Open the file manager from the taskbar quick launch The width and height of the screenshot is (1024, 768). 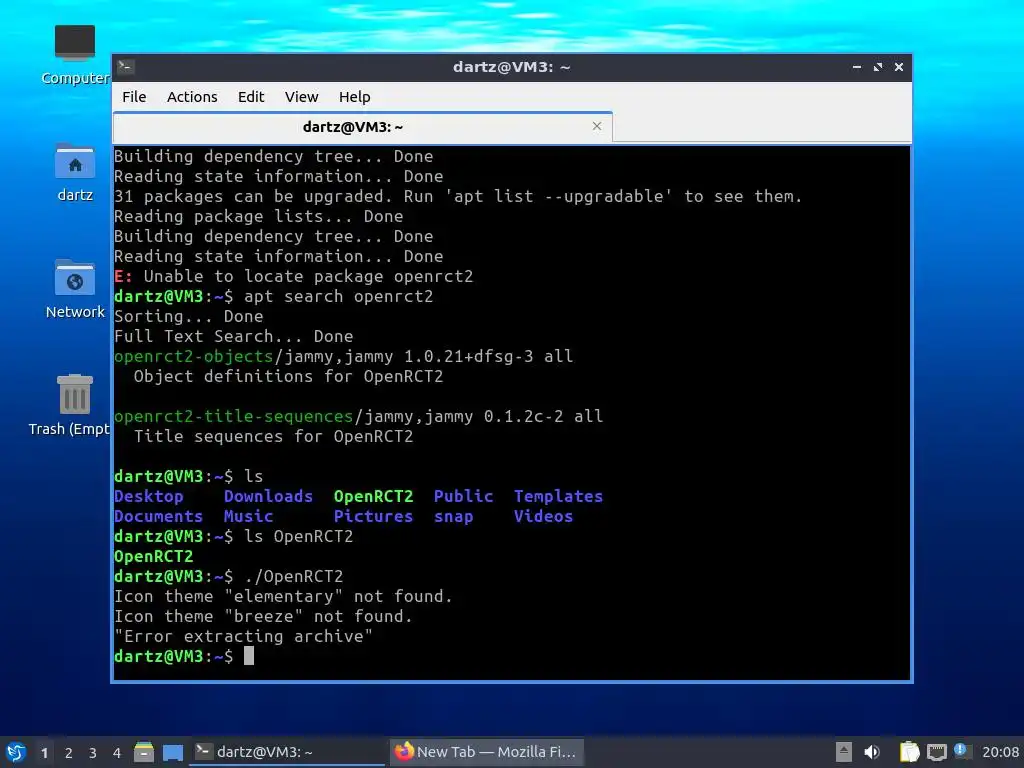pyautogui.click(x=144, y=752)
